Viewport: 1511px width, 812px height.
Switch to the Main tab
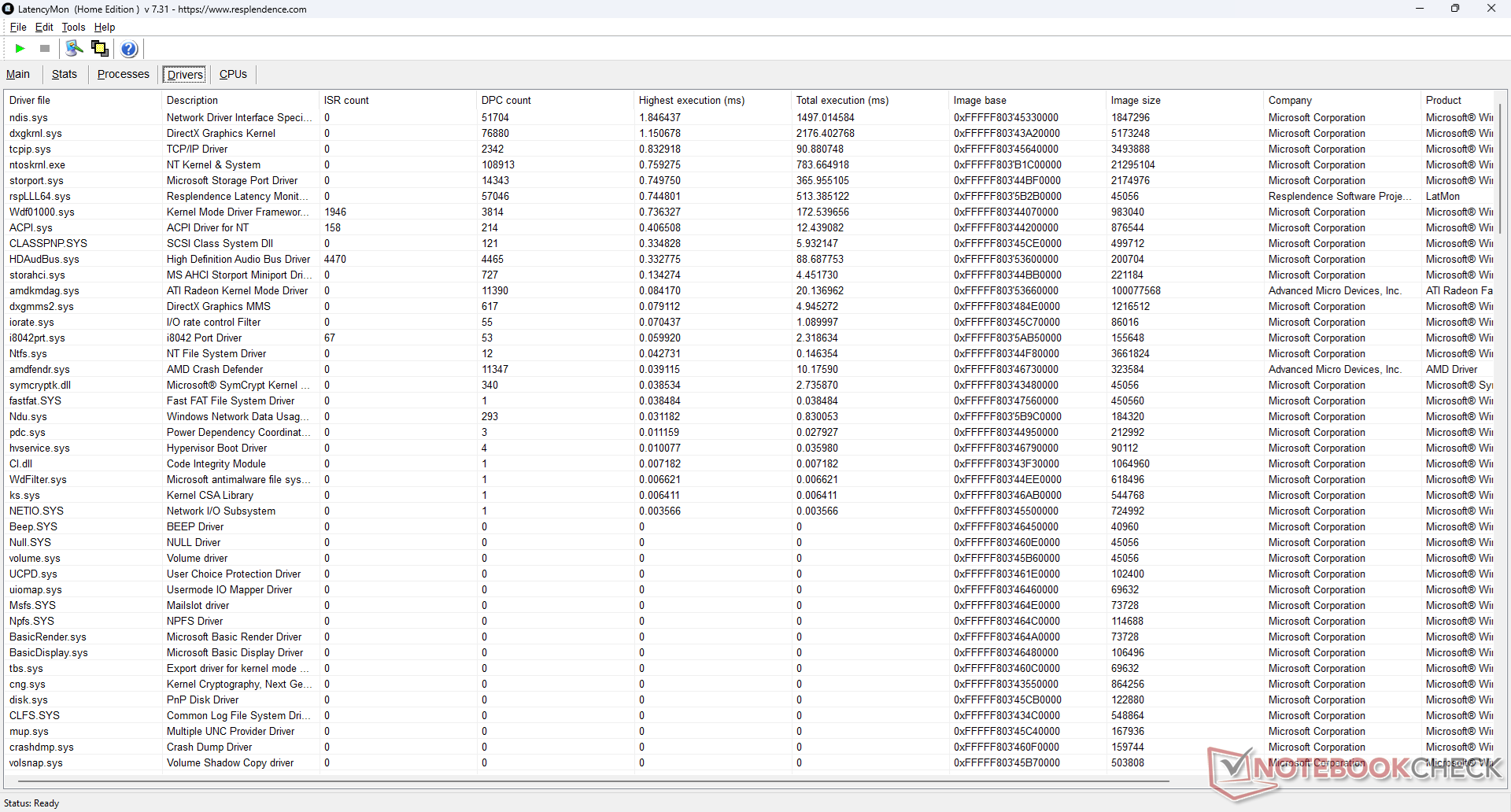tap(18, 74)
